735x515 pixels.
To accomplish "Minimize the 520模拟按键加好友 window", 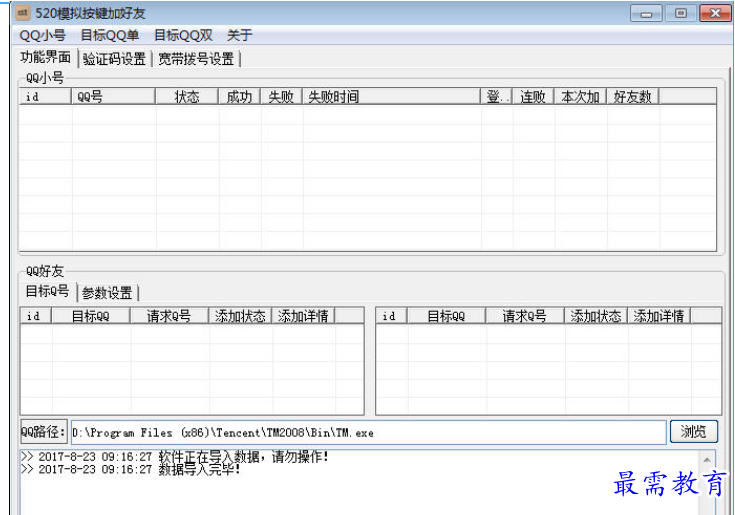I will pyautogui.click(x=646, y=13).
